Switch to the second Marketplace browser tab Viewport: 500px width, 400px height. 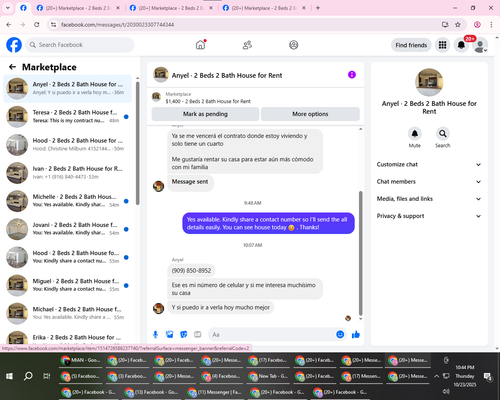click(x=78, y=8)
